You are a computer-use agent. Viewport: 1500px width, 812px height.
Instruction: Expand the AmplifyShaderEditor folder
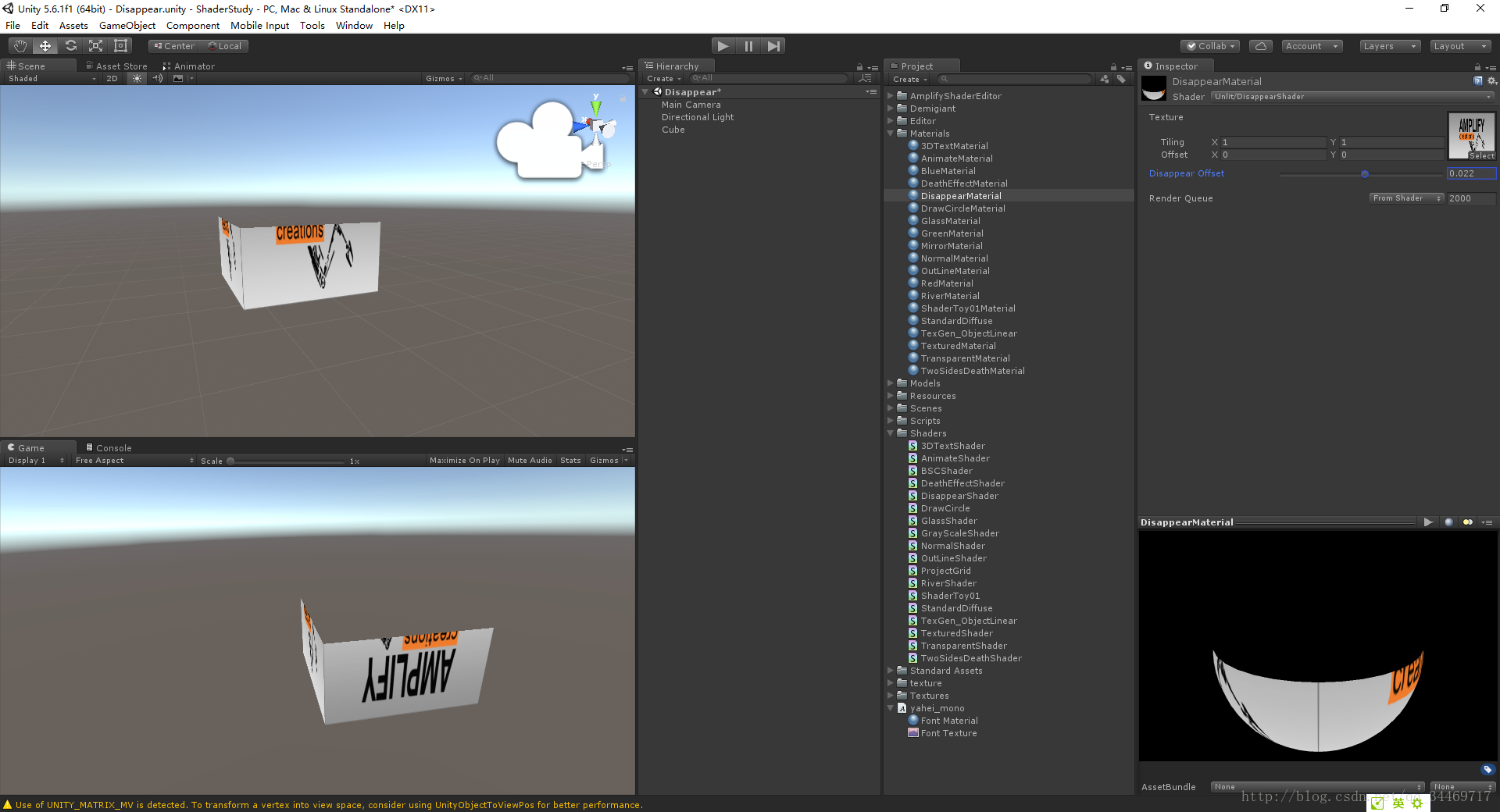coord(891,96)
